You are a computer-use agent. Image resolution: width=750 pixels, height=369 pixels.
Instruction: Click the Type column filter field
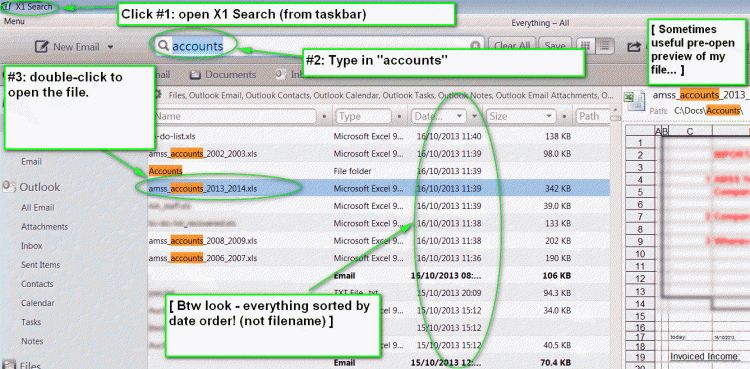click(x=364, y=116)
